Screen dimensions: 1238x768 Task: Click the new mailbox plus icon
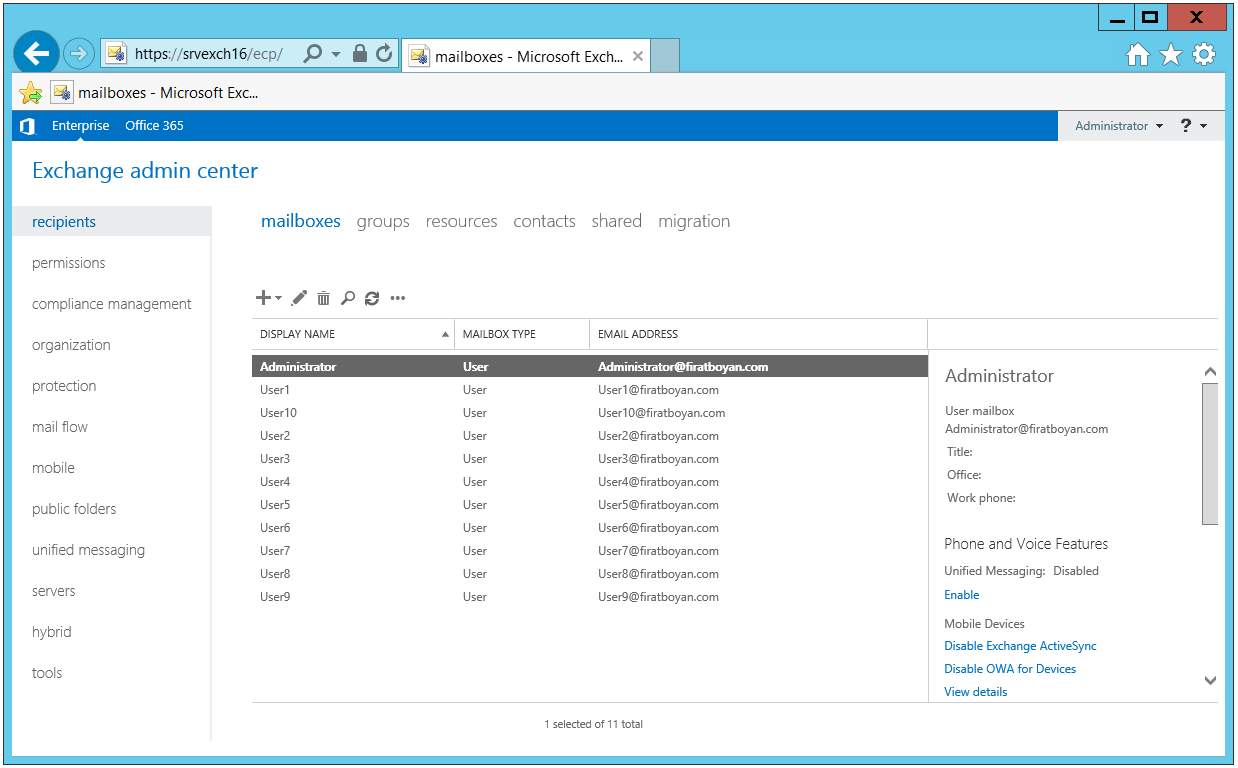pyautogui.click(x=264, y=297)
